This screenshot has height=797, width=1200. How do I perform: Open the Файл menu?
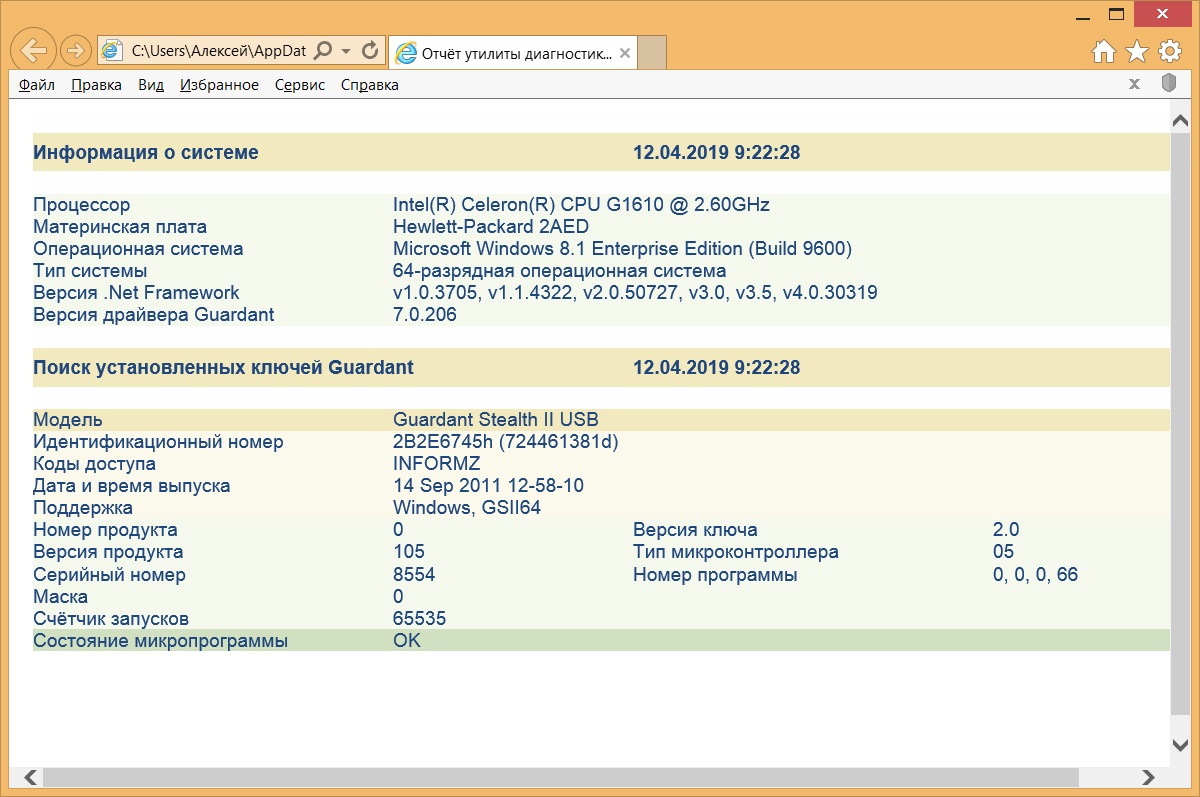(x=37, y=85)
